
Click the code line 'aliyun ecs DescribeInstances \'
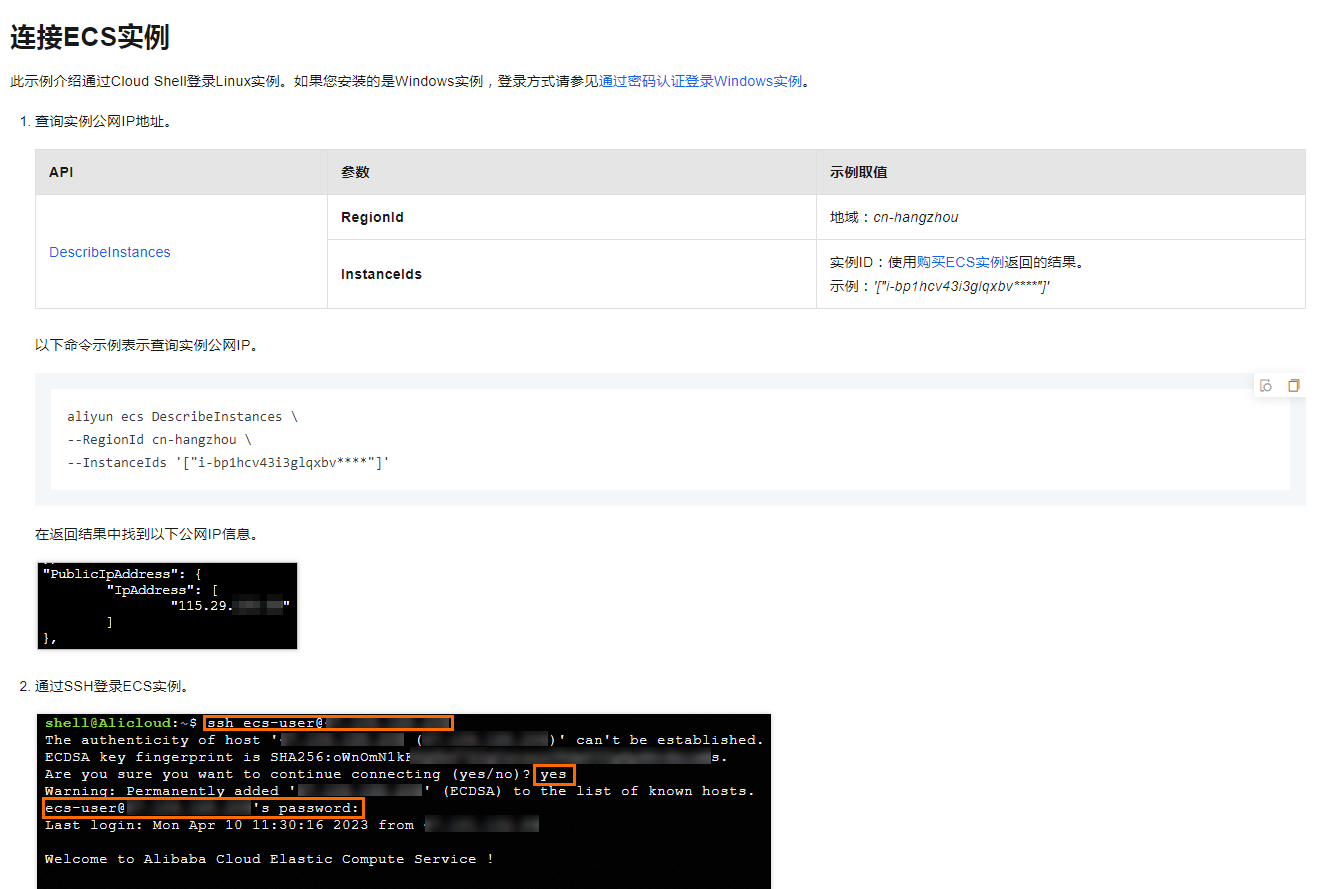point(182,417)
